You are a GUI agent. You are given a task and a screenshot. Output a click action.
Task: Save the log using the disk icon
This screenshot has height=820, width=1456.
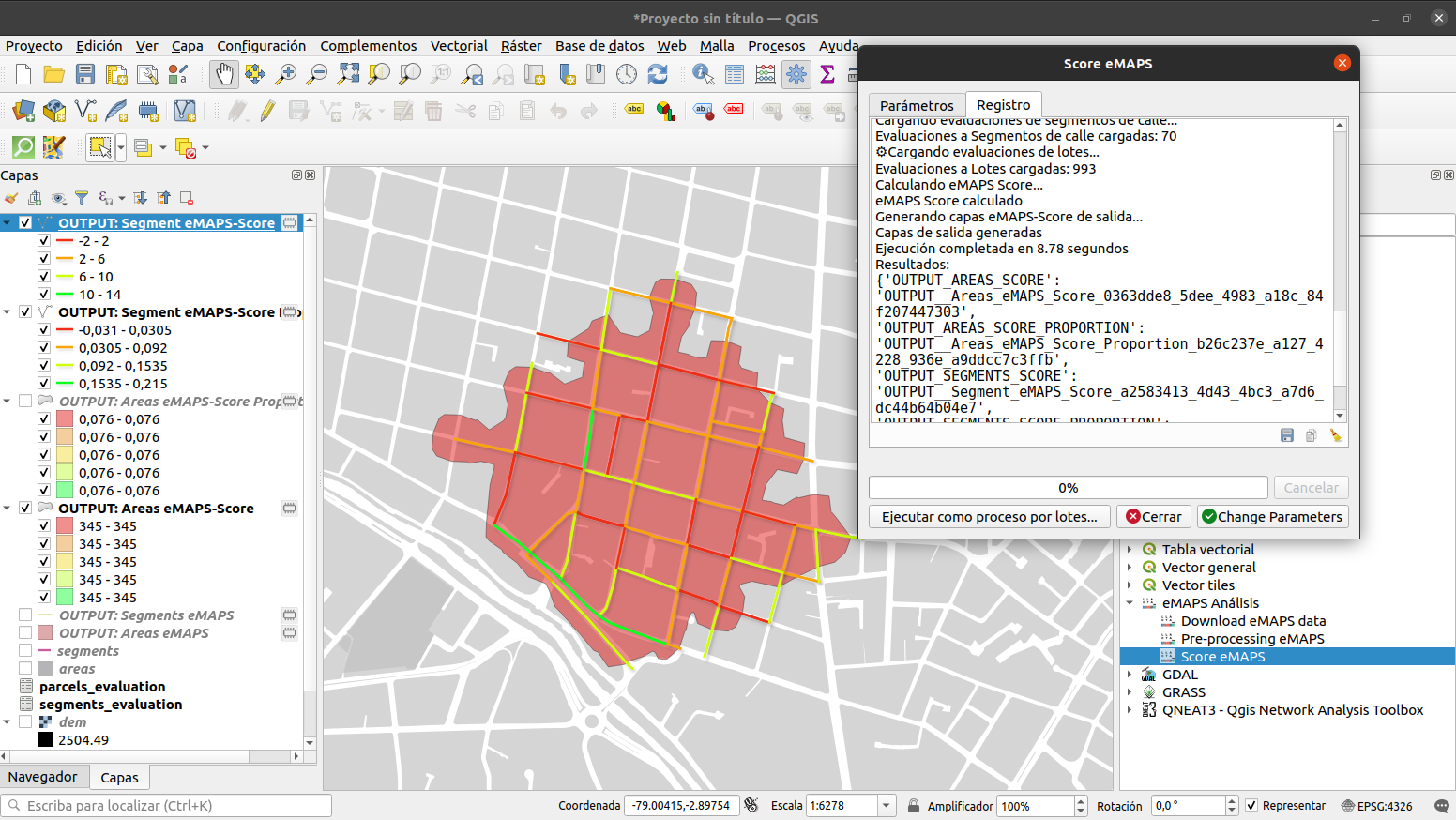[1287, 435]
